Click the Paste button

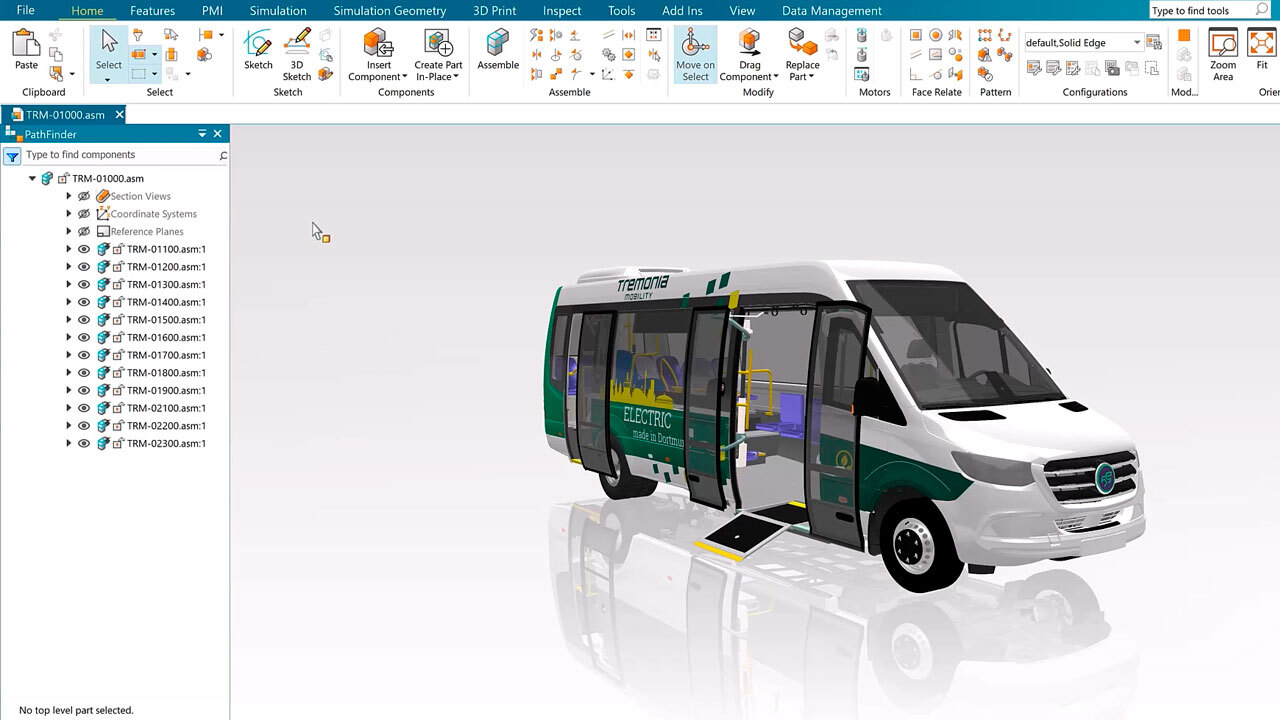point(26,50)
